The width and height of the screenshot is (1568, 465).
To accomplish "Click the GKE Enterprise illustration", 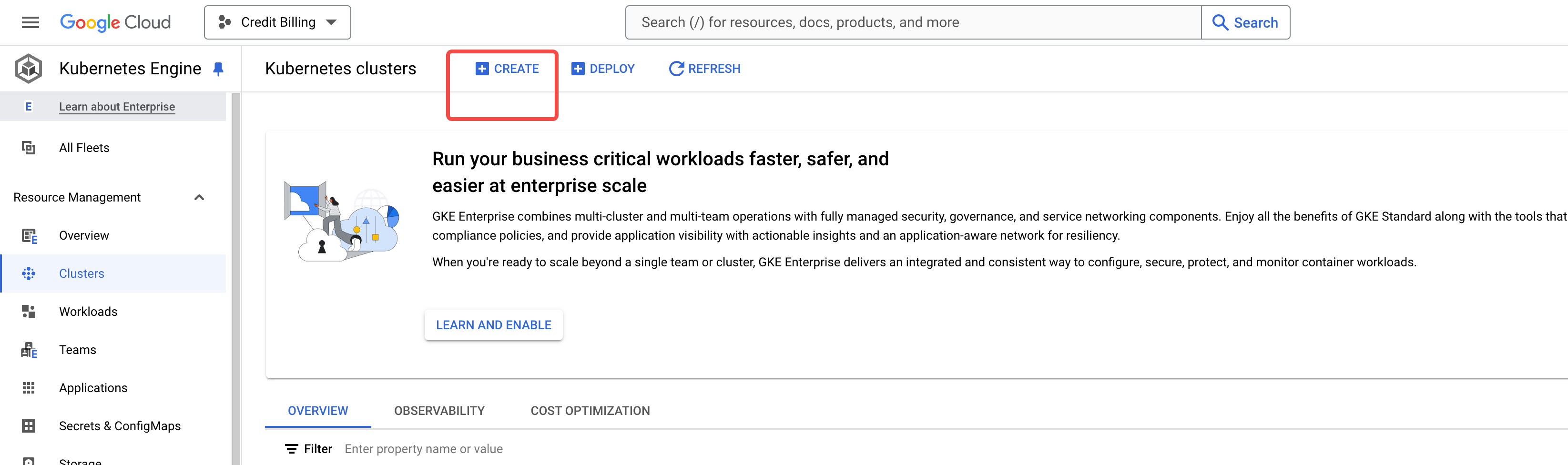I will pyautogui.click(x=341, y=221).
